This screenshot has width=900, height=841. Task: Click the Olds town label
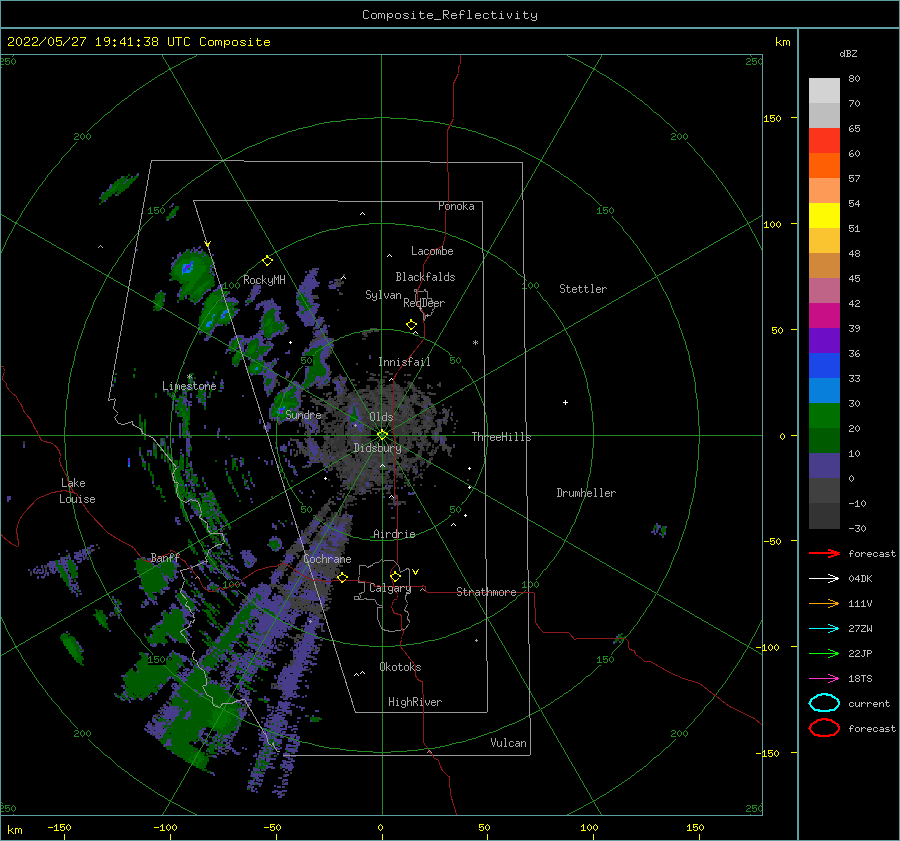point(381,417)
